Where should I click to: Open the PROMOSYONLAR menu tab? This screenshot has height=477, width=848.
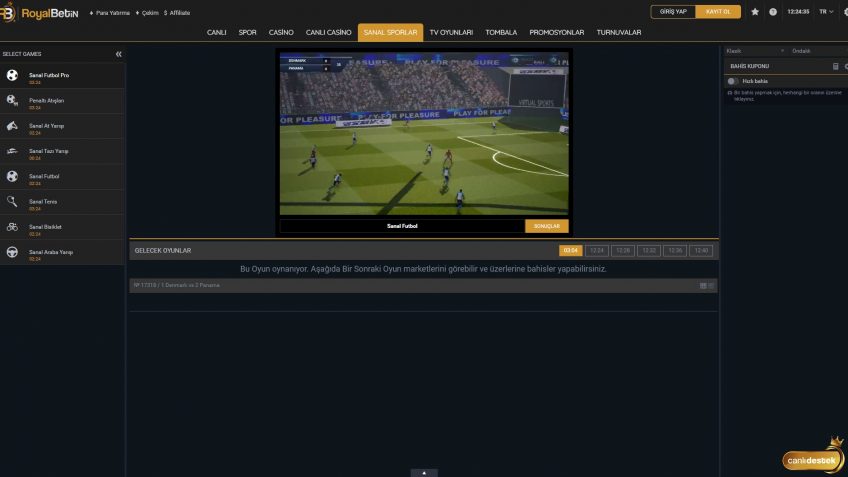tap(556, 32)
